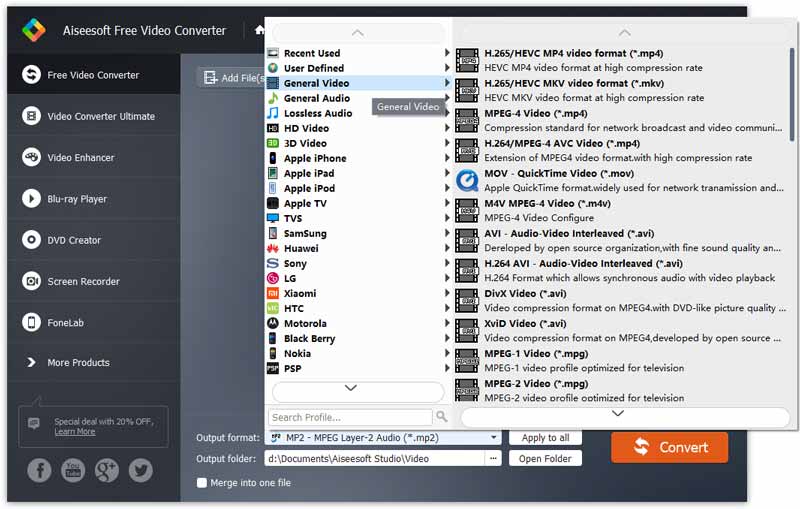Viewport: 800px width, 509px height.
Task: Click the DVD Creator disc icon
Action: (x=31, y=240)
